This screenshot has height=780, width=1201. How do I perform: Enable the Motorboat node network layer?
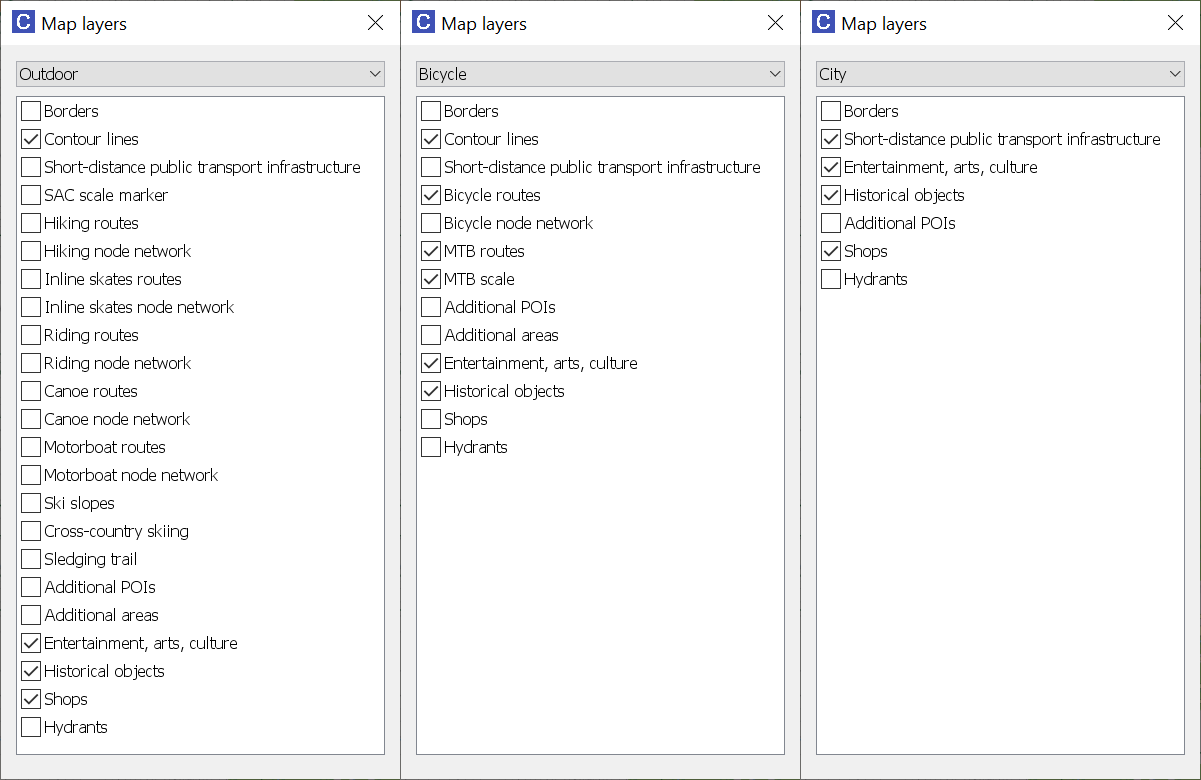click(31, 475)
